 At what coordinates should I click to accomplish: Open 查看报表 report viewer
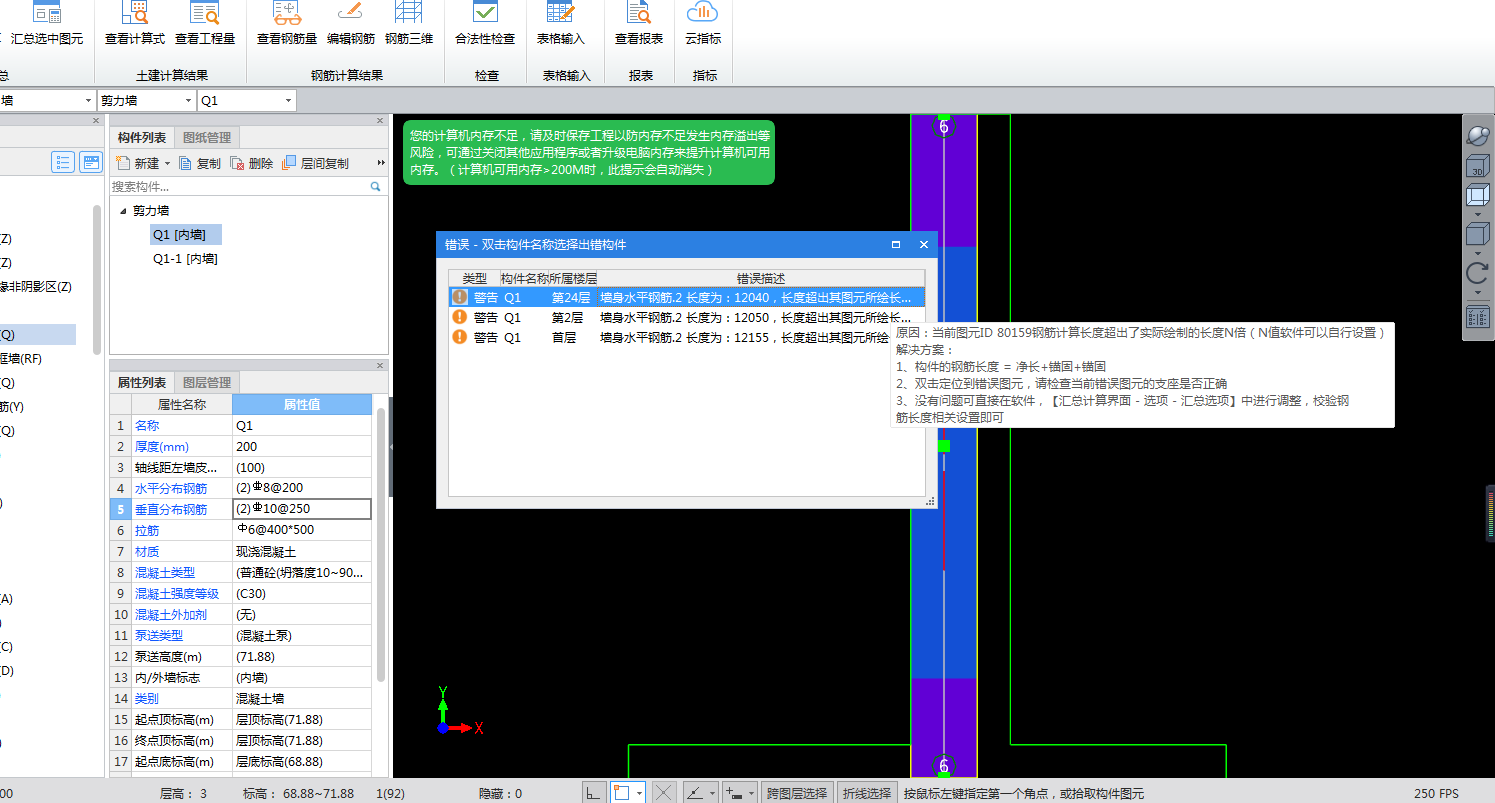pos(639,25)
